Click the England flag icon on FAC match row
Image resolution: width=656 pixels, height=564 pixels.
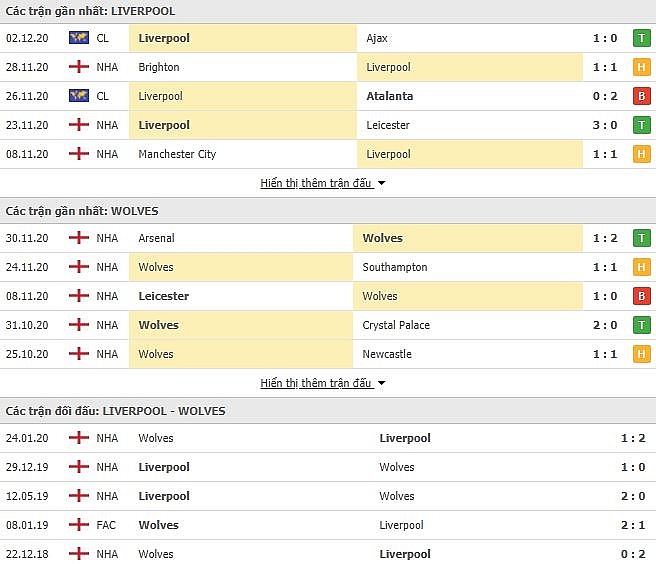pos(79,525)
